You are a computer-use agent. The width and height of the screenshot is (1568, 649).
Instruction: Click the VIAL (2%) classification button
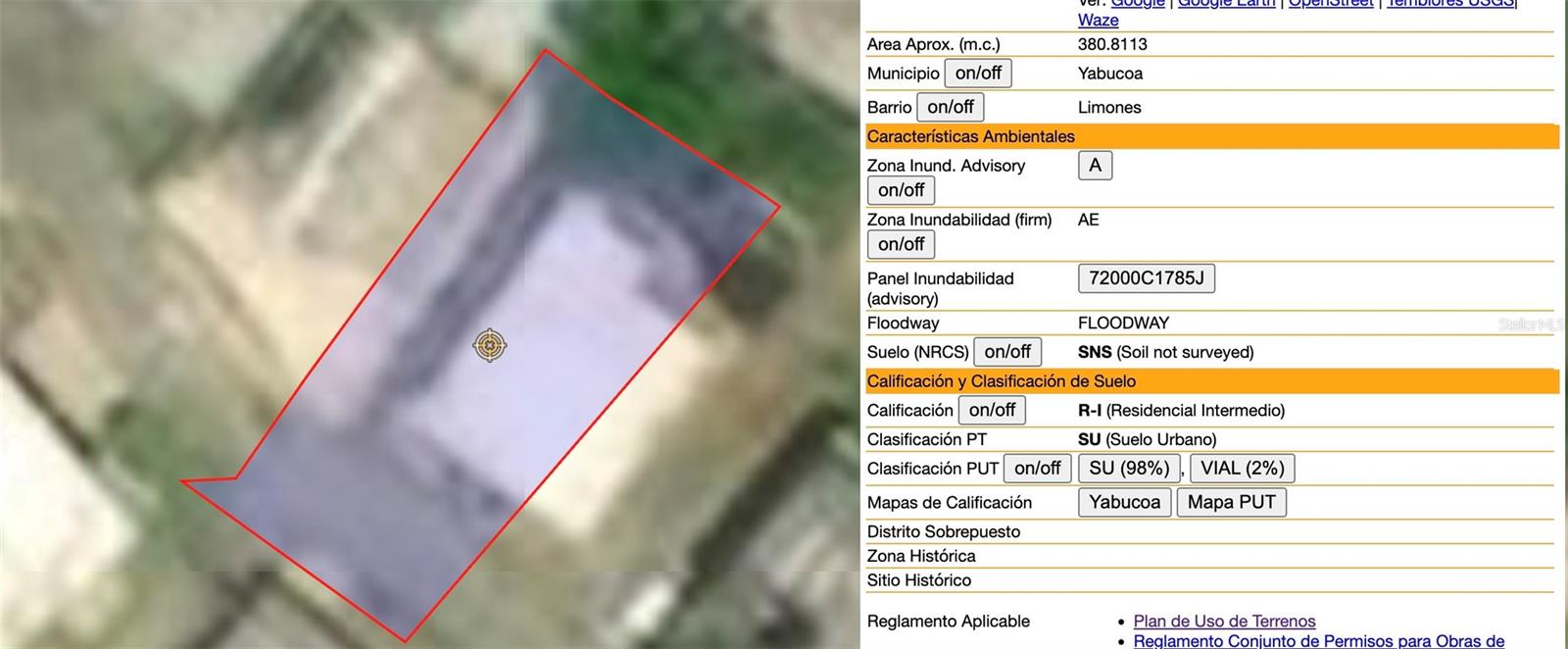[1242, 469]
